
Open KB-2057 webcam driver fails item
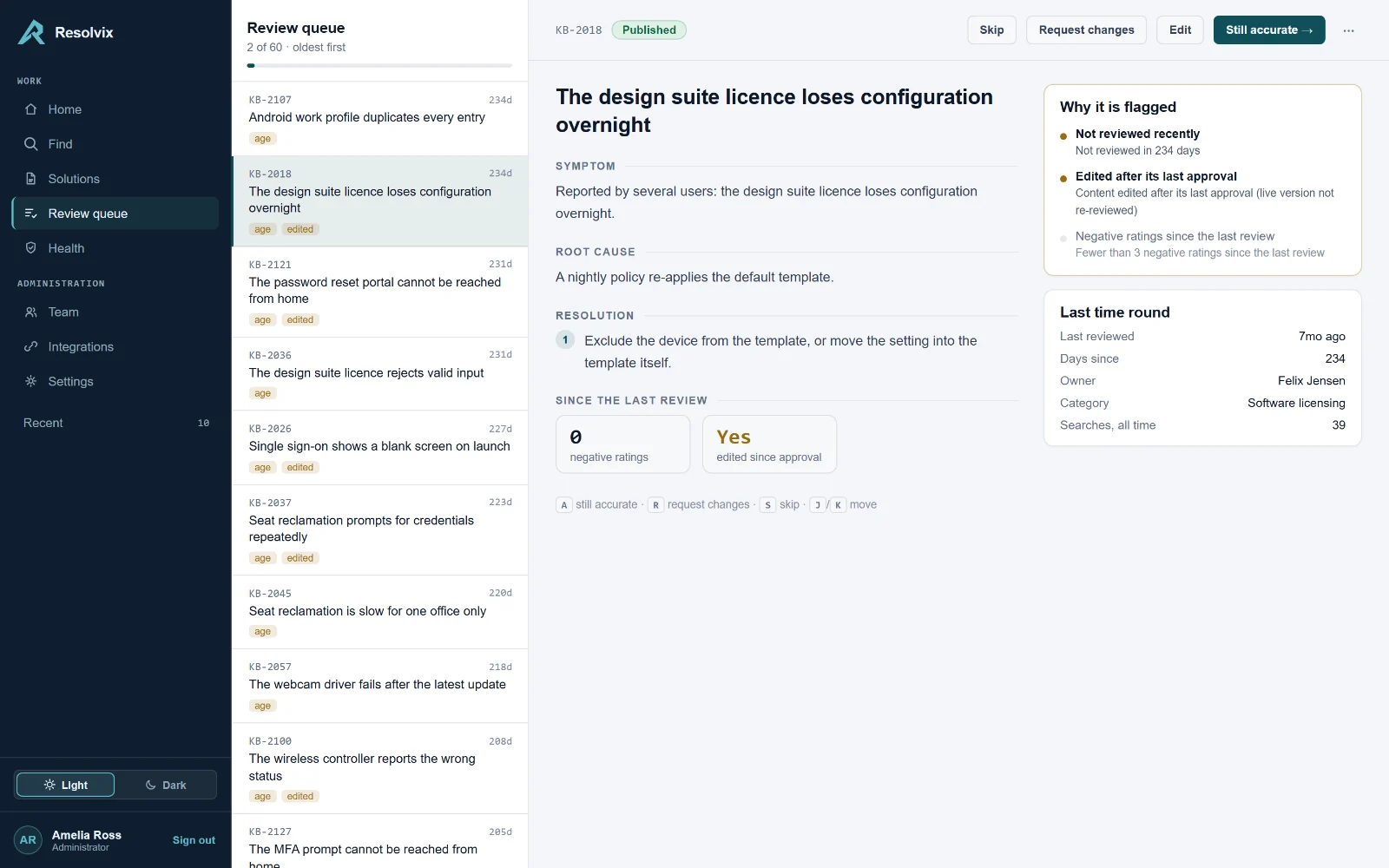tap(380, 686)
